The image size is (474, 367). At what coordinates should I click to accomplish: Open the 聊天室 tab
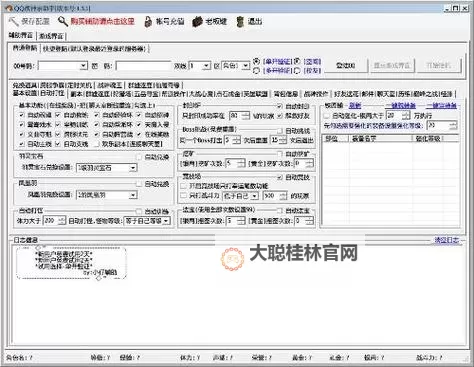386,94
